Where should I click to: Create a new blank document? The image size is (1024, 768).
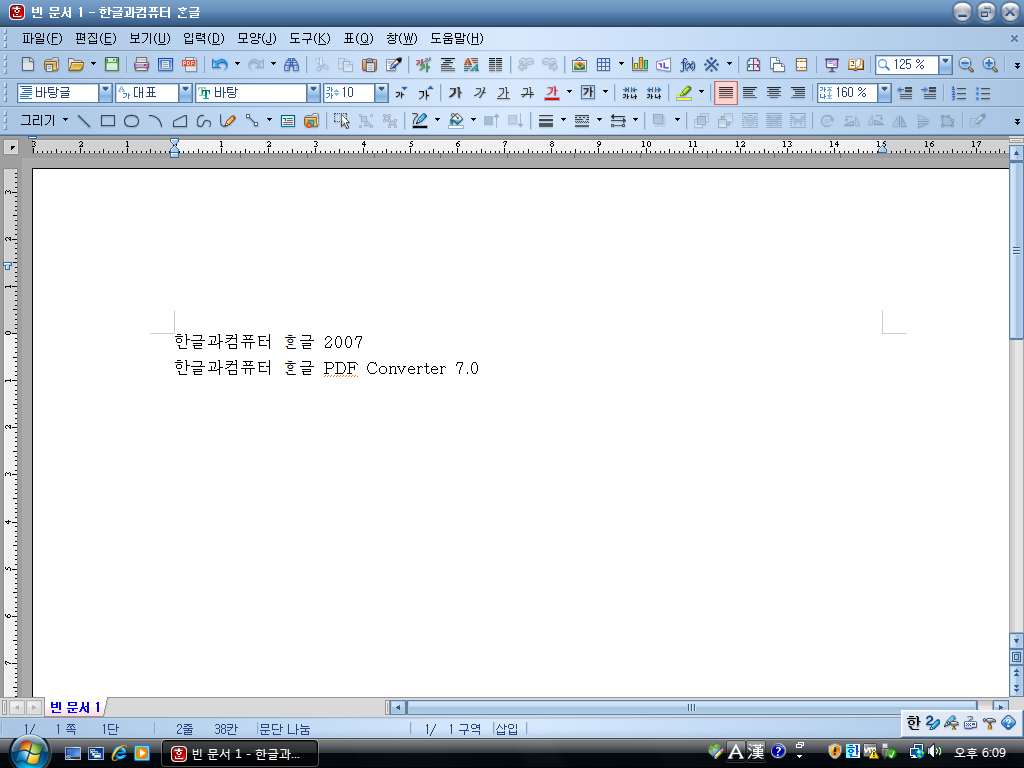click(x=27, y=65)
